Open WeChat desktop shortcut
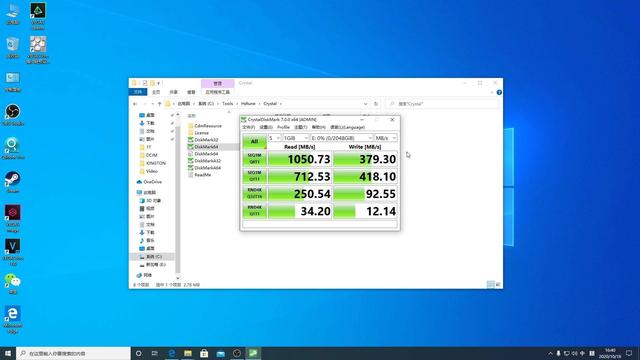 pos(13,284)
